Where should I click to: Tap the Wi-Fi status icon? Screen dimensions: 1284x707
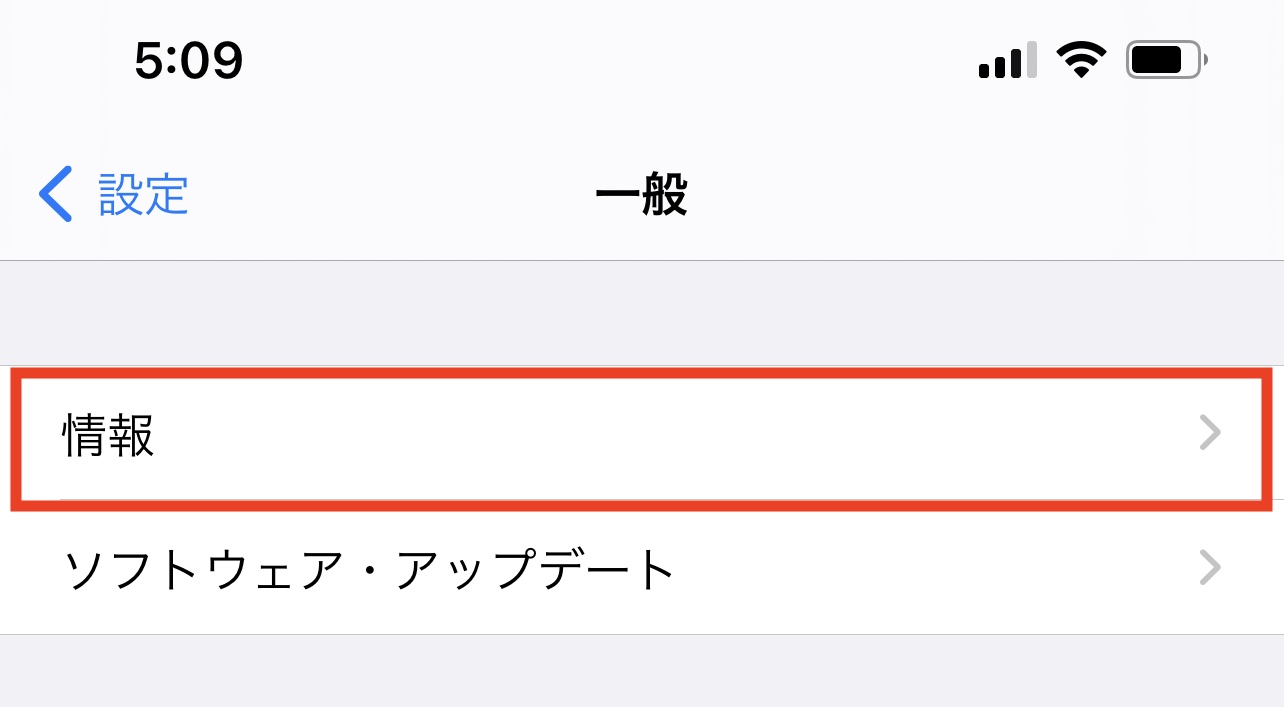point(1079,61)
